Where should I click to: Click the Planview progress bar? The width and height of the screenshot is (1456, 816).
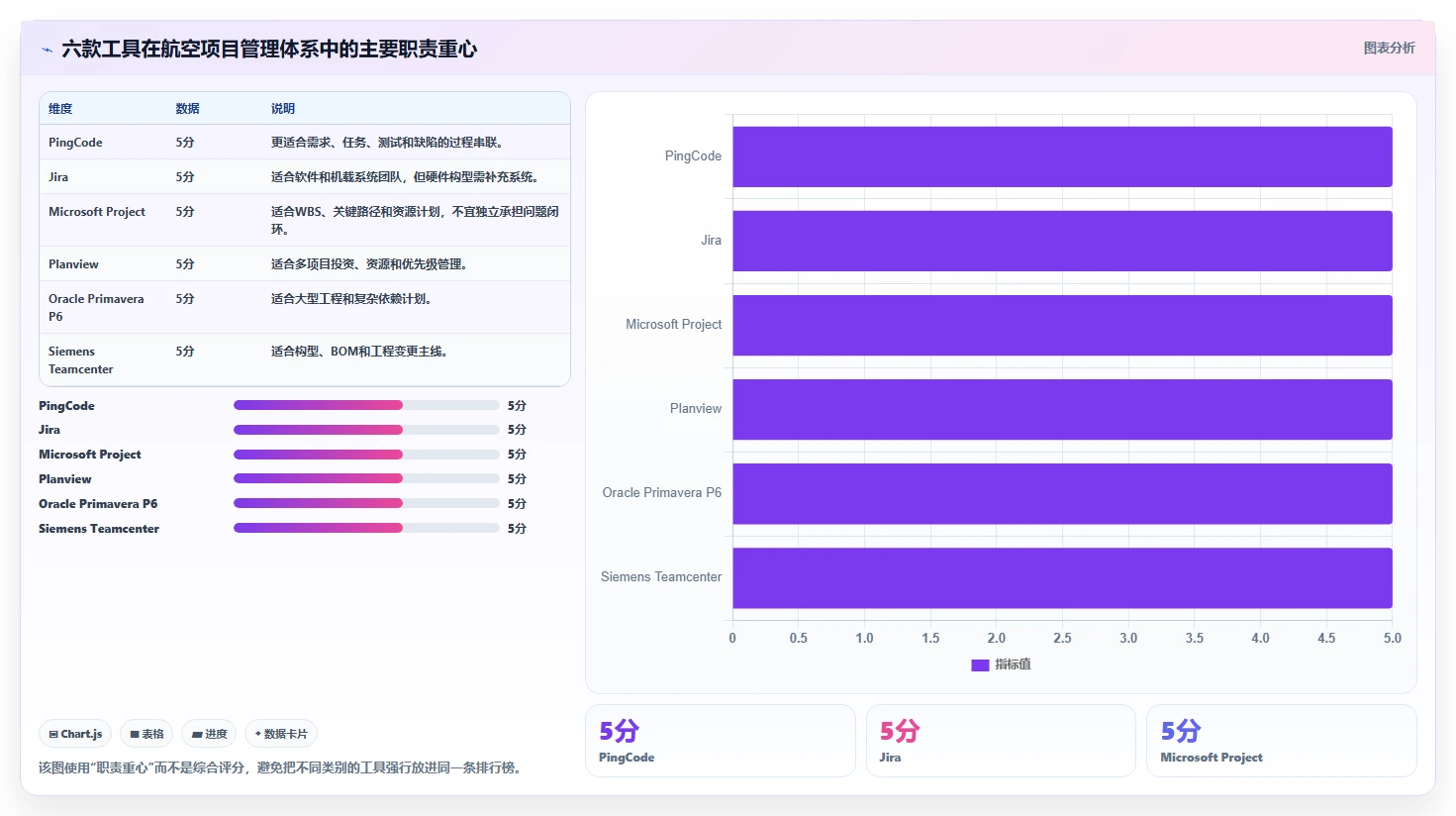point(366,478)
